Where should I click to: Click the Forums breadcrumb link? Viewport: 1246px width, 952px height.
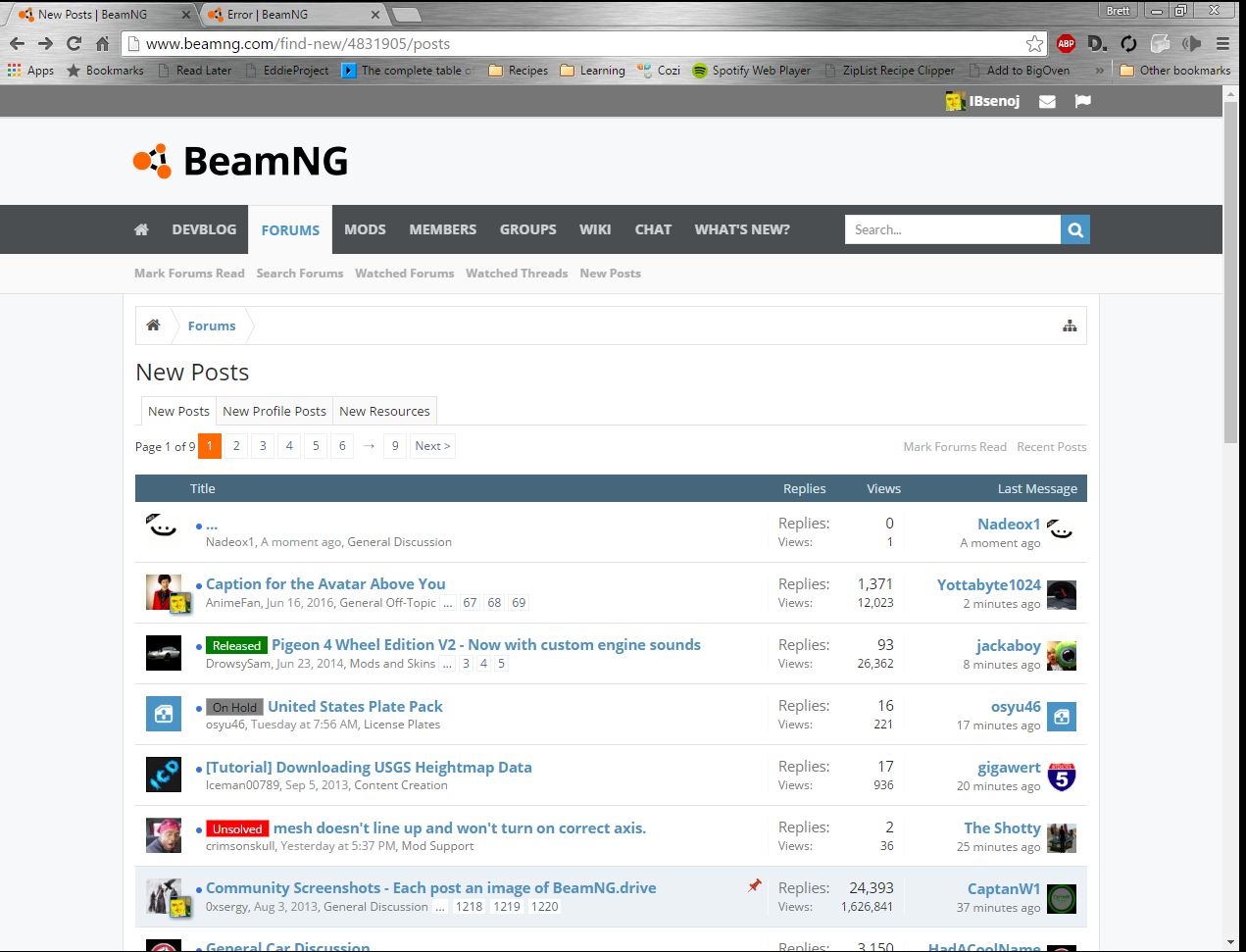(212, 326)
